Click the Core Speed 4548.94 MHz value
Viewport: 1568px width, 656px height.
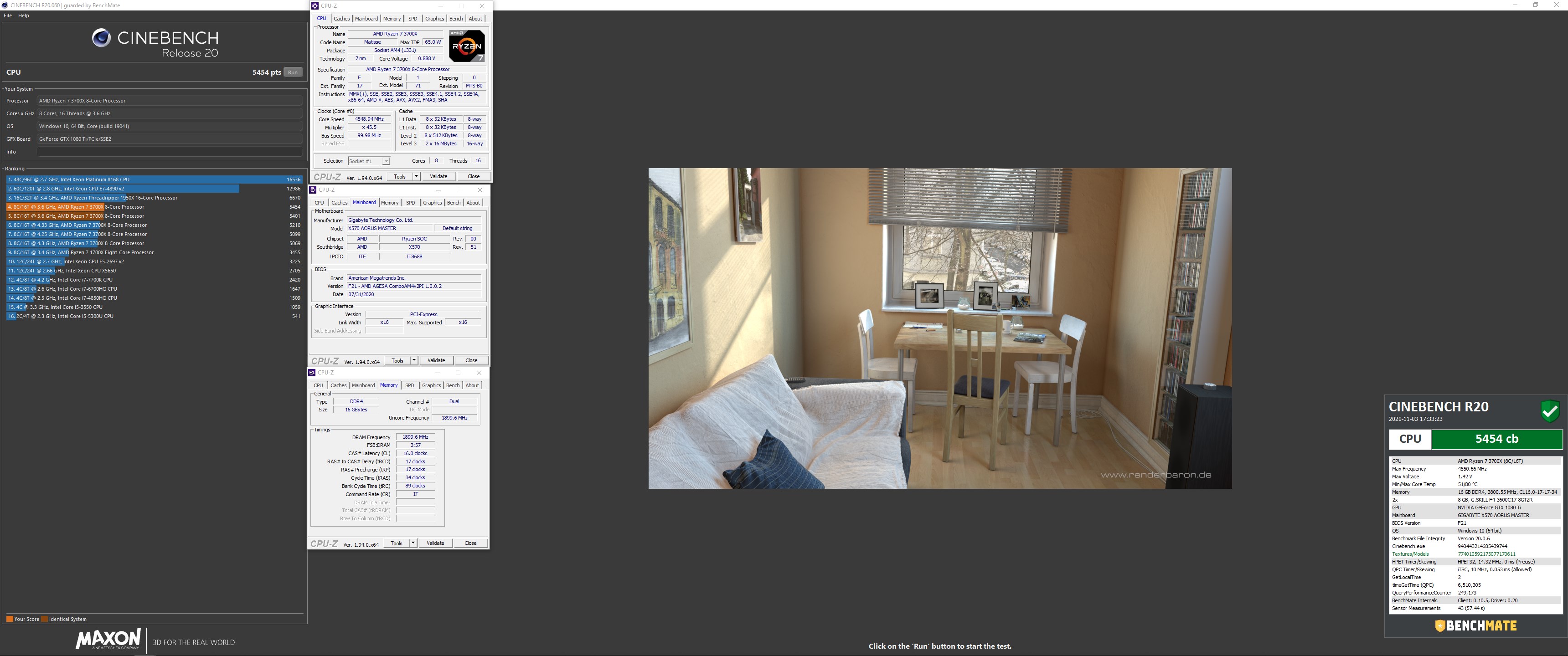click(x=370, y=119)
